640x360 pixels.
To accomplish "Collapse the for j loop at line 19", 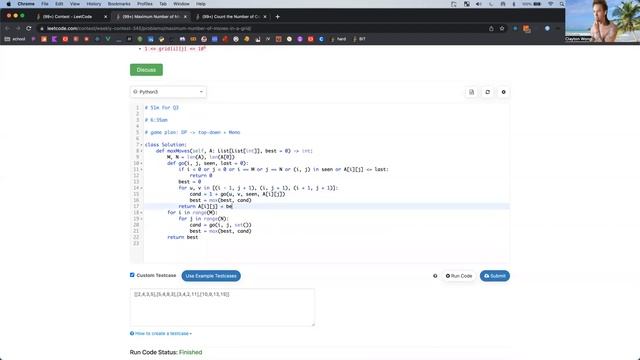I will (x=142, y=219).
